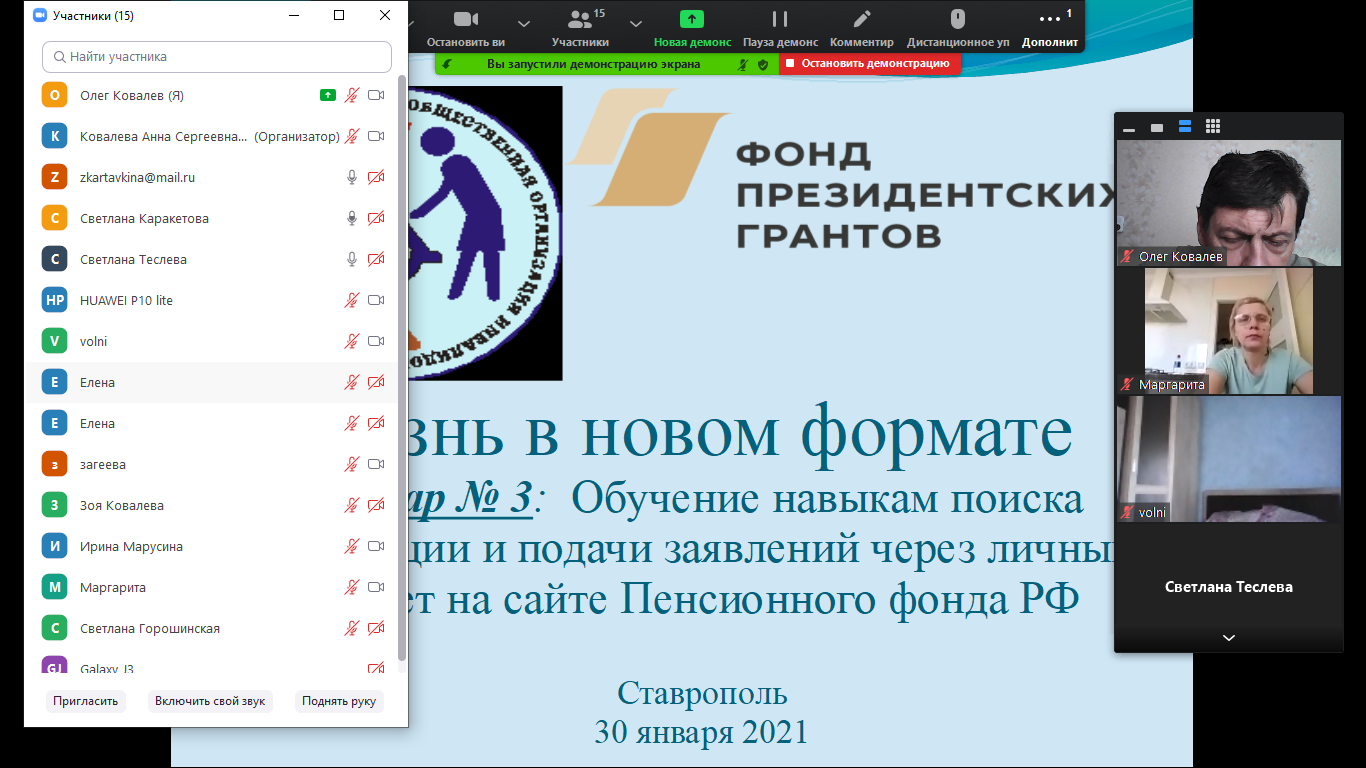Open the Комментир annotation pencil tool
Viewport: 1366px width, 768px height.
point(862,19)
